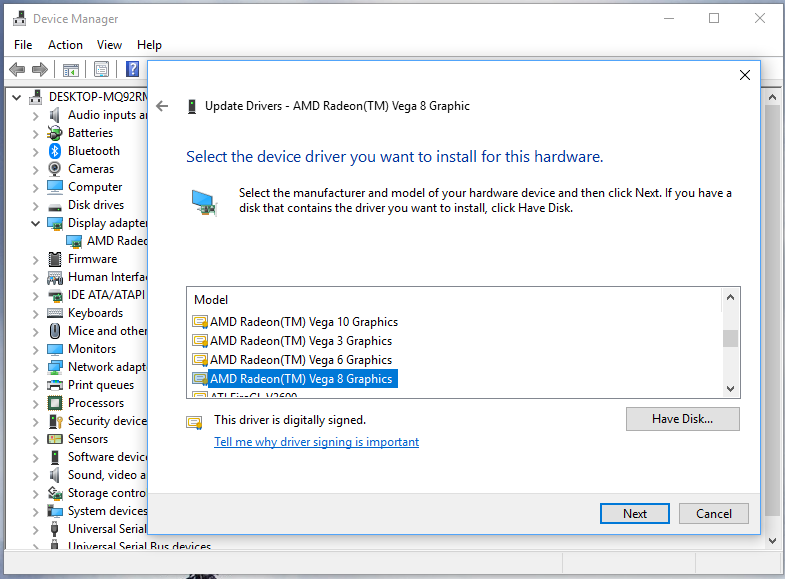
Task: Click the Model column header
Action: tap(211, 300)
